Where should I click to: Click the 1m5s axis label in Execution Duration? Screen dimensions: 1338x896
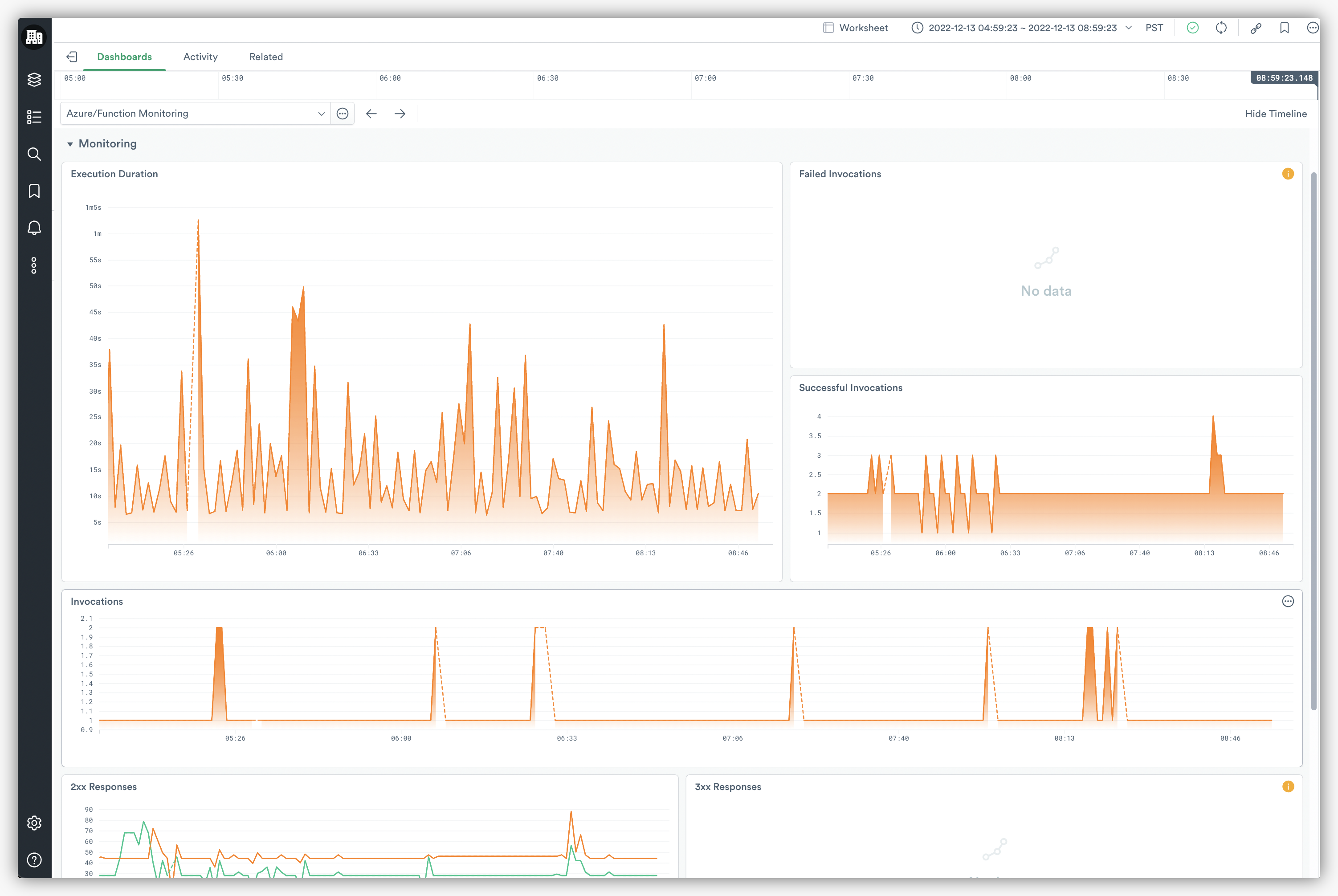[93, 208]
